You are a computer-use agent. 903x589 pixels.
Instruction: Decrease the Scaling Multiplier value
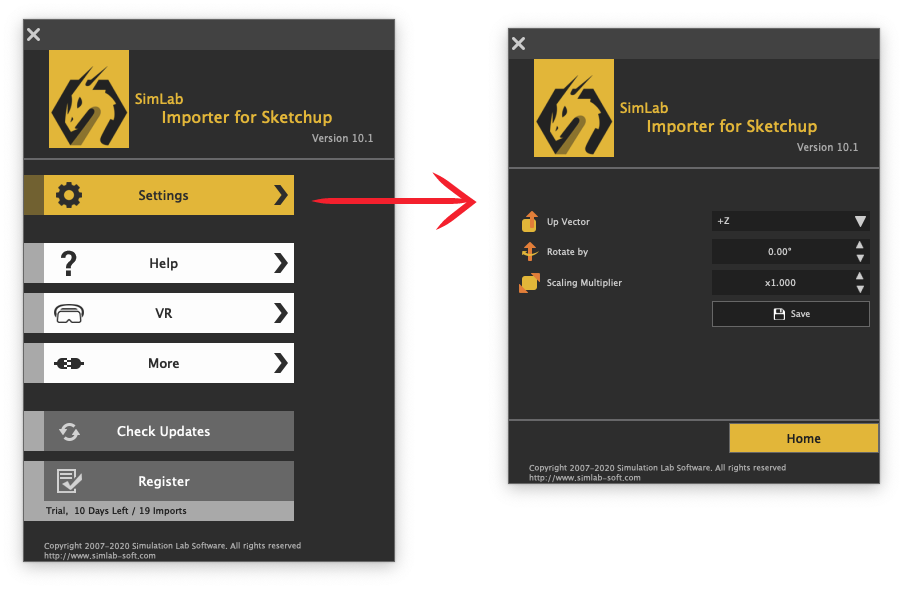[x=860, y=289]
